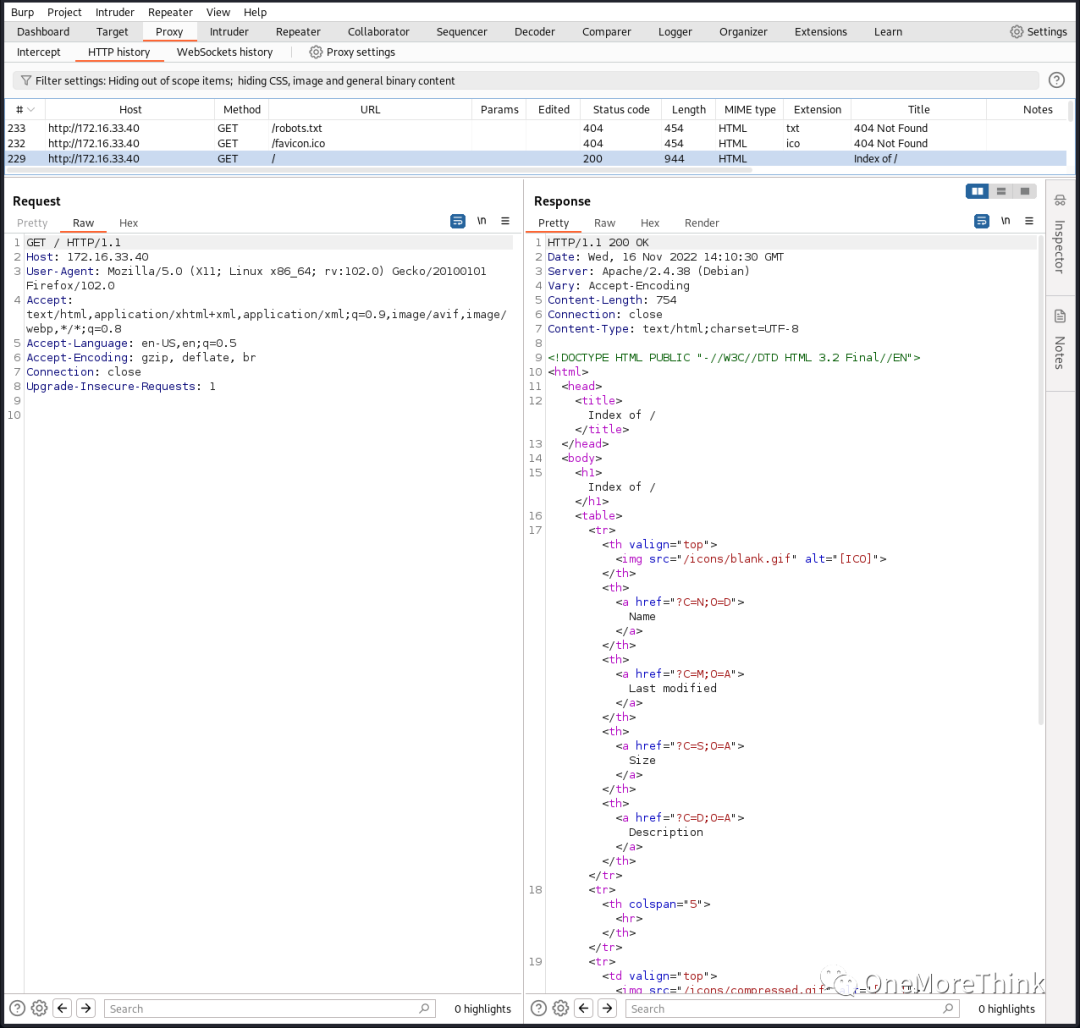Select history row 233 /robots.txt
The height and width of the screenshot is (1028, 1080).
point(537,128)
